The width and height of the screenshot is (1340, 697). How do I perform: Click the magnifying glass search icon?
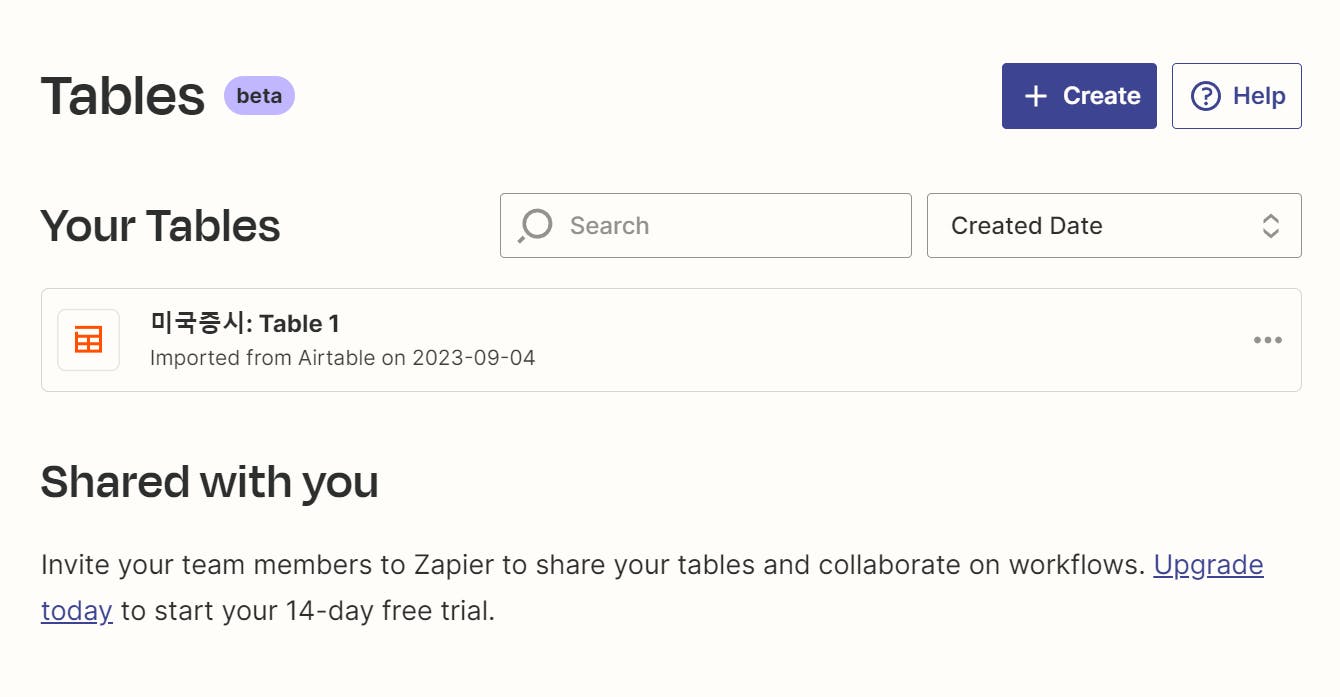click(x=535, y=226)
